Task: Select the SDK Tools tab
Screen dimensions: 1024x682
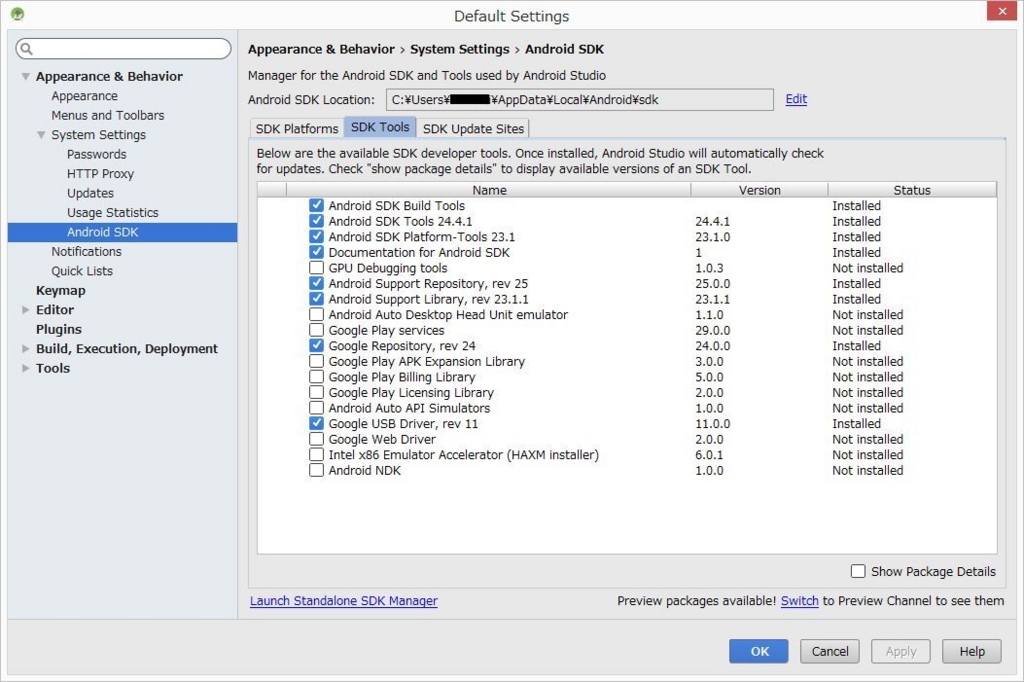Action: (x=380, y=127)
